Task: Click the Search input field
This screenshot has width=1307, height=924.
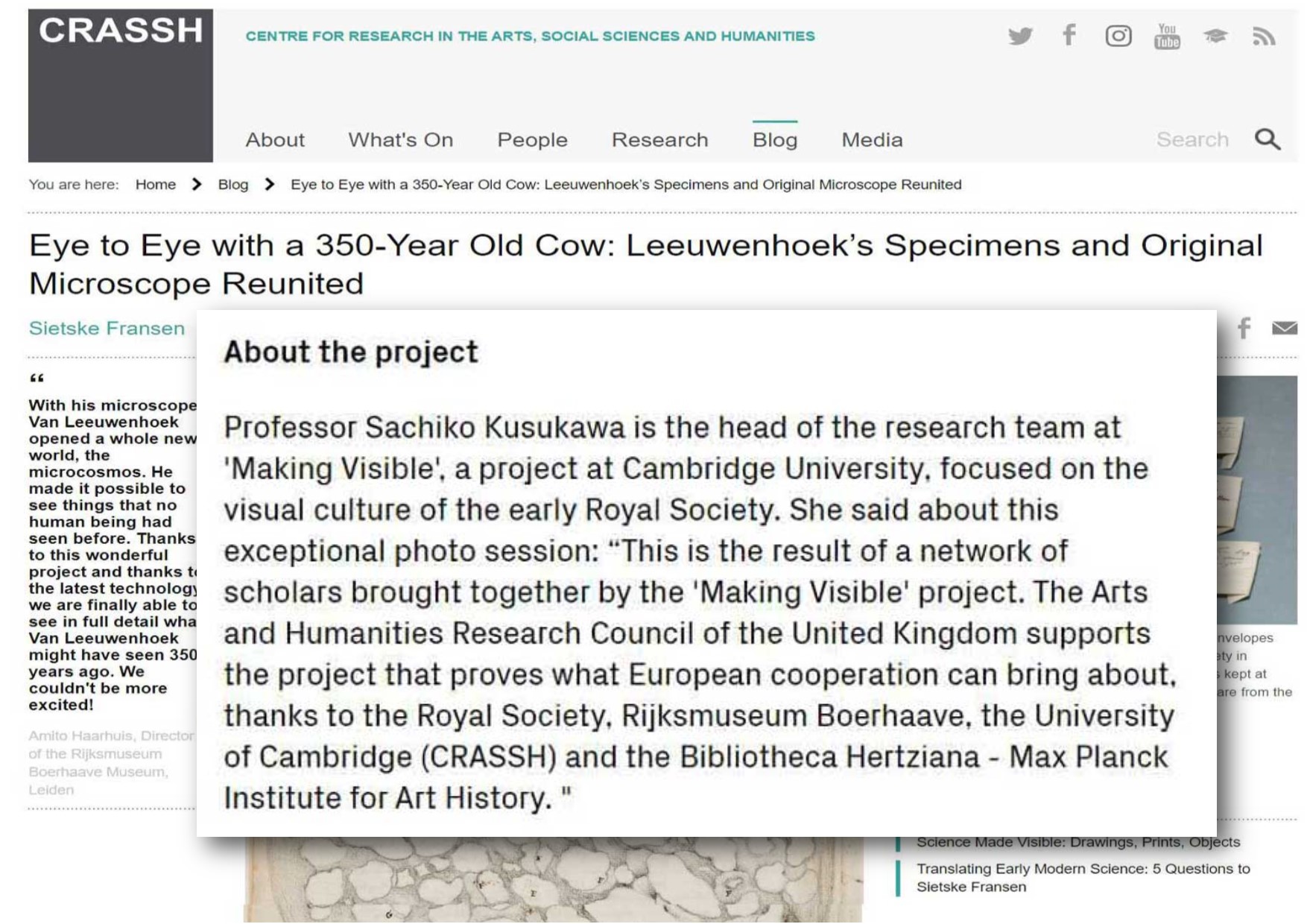Action: point(1192,139)
